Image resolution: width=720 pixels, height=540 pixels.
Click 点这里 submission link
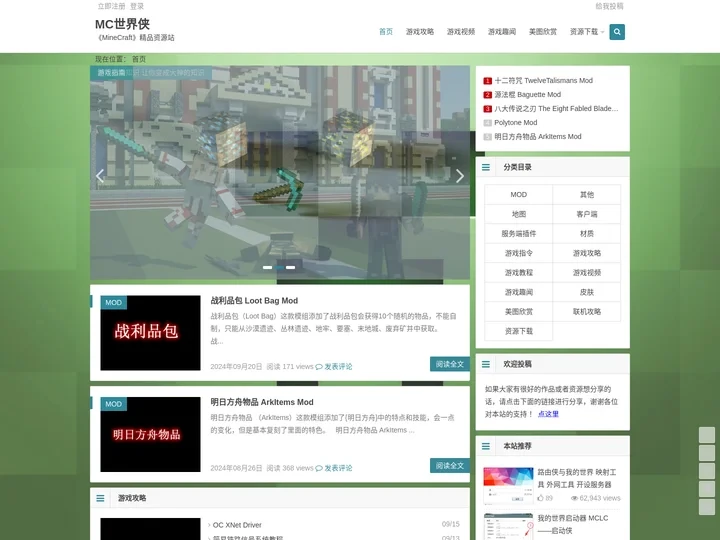click(x=548, y=414)
